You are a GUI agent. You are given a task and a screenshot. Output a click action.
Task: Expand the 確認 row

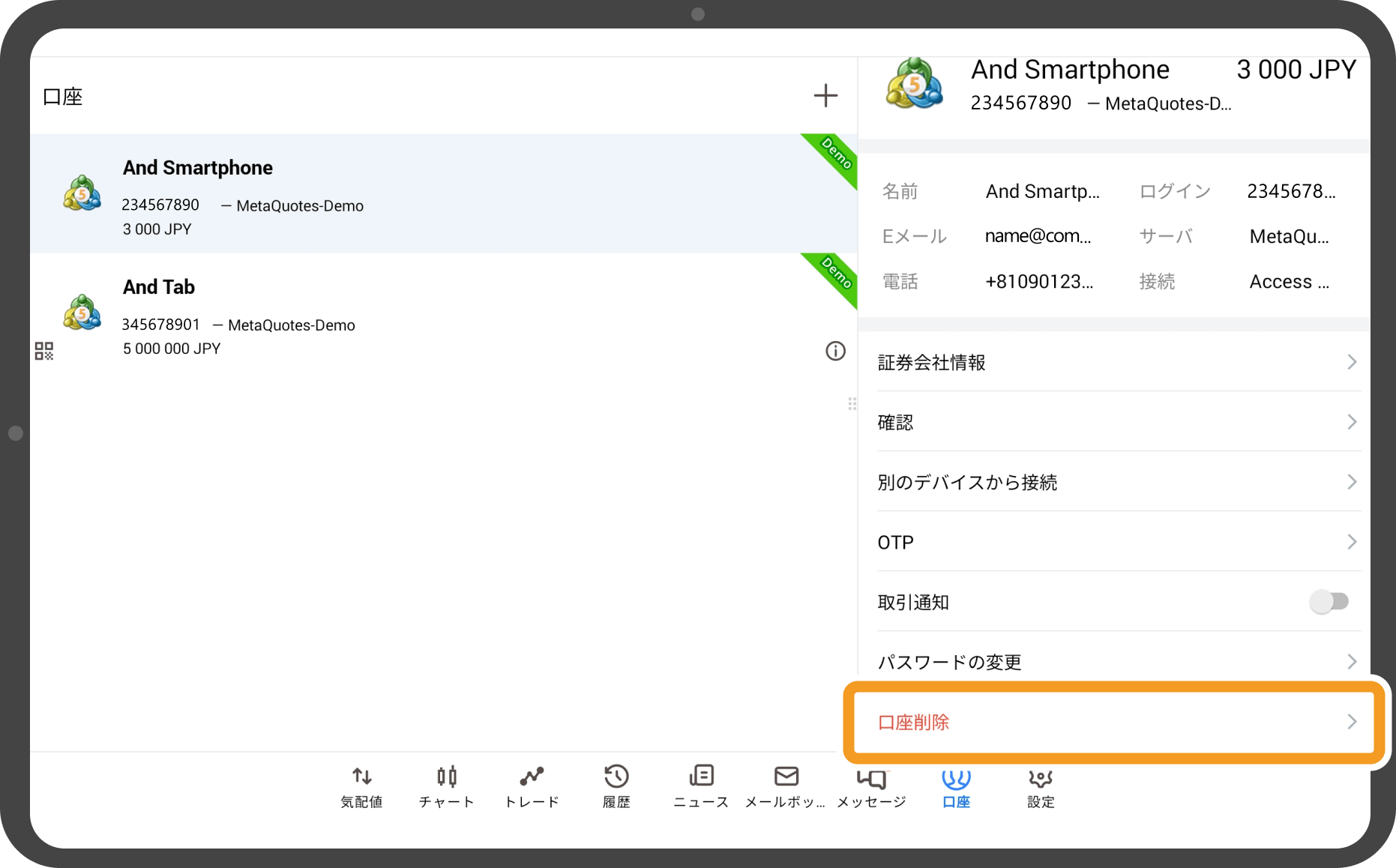(1117, 423)
